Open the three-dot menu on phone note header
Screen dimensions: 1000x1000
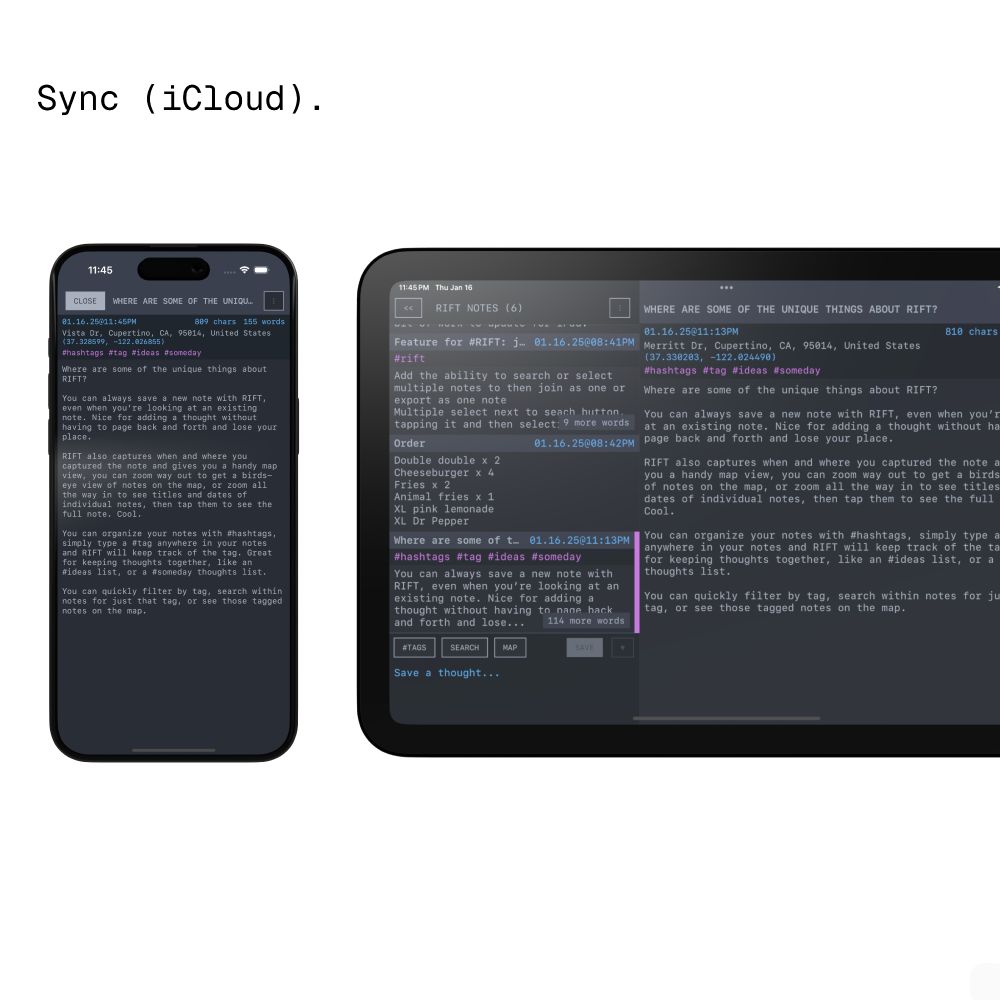[274, 301]
